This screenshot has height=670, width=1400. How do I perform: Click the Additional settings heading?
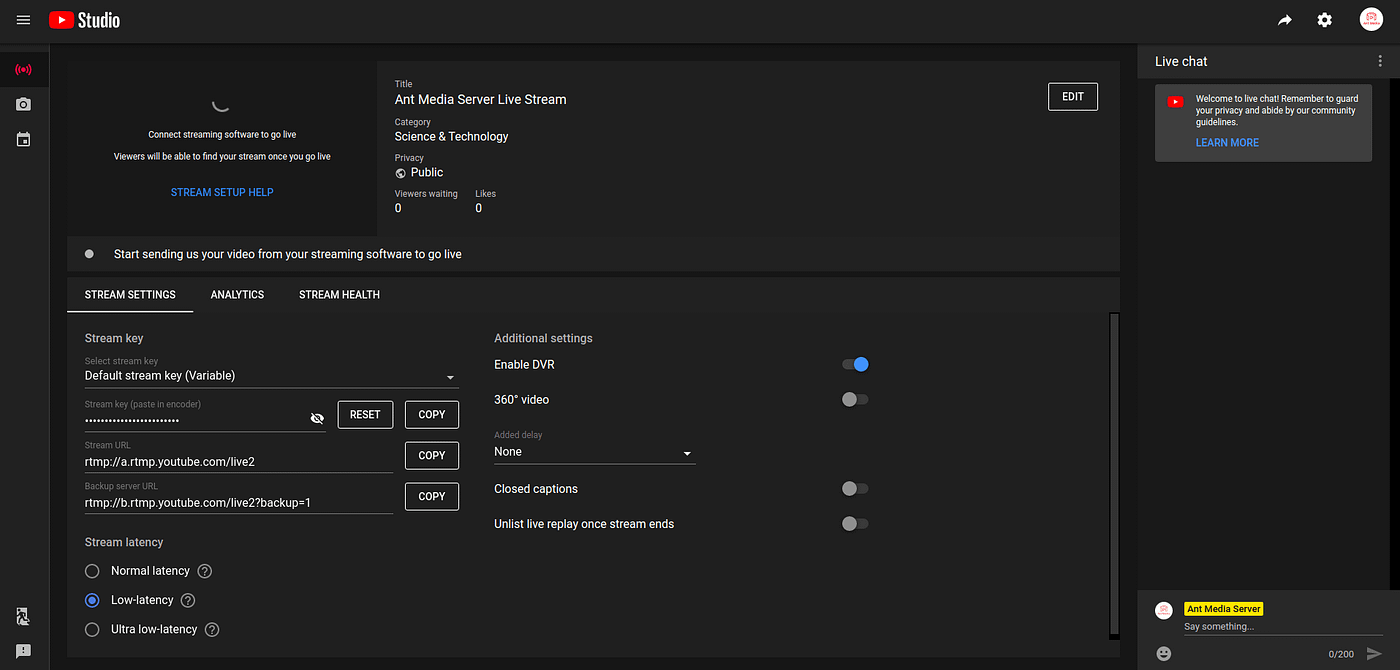tap(543, 338)
